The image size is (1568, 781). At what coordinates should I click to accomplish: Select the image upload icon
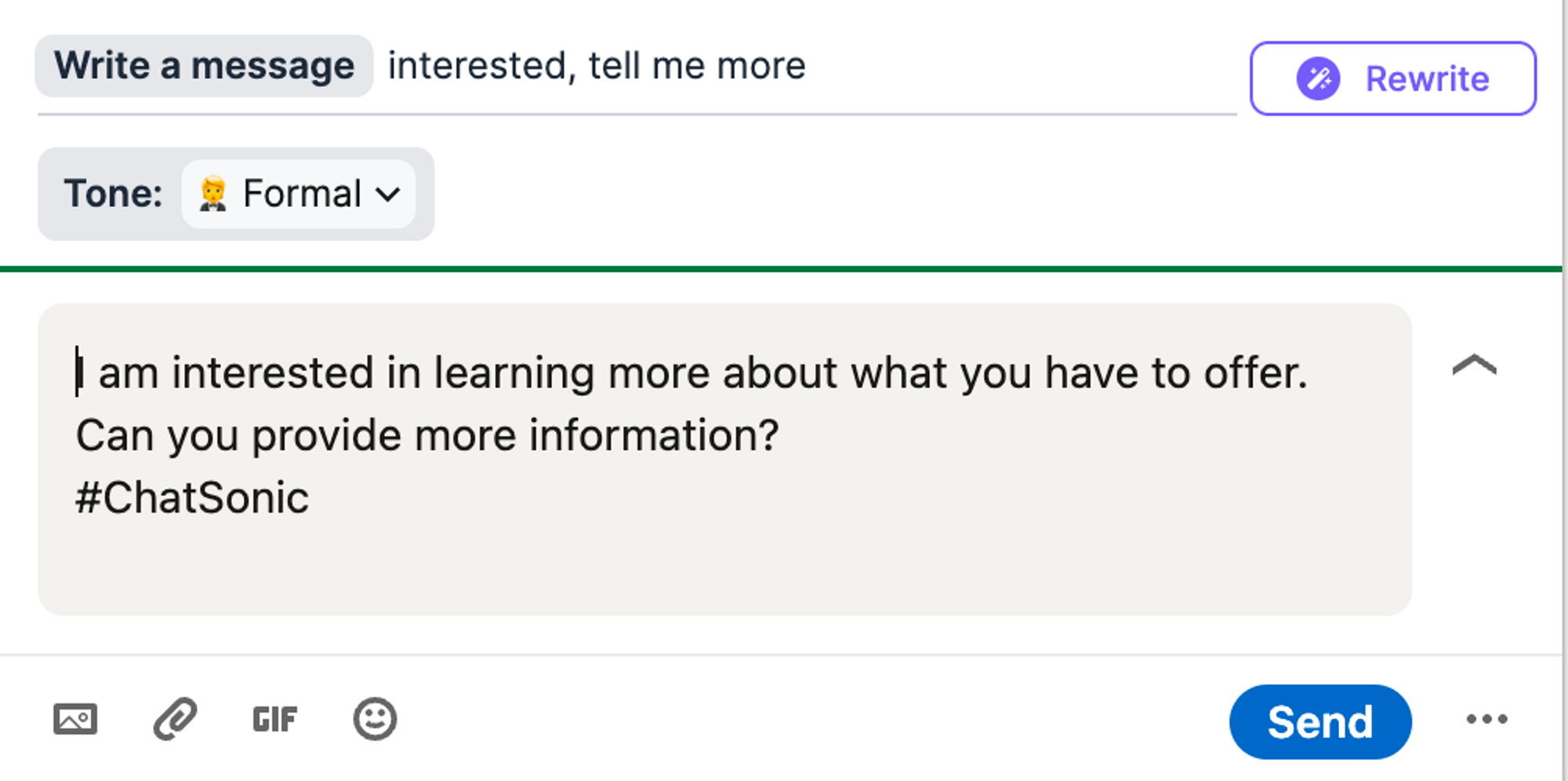pyautogui.click(x=76, y=719)
